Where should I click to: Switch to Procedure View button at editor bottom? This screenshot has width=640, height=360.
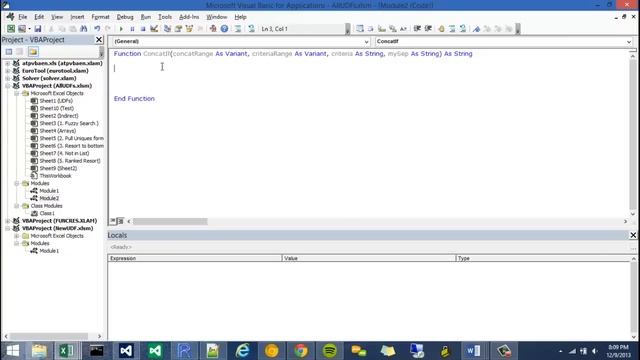(x=113, y=221)
